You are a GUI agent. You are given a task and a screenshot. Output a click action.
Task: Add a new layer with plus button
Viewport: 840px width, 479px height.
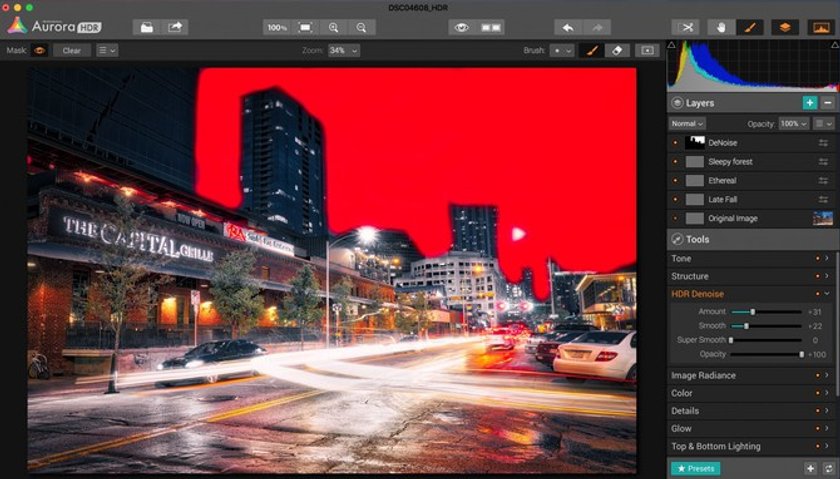(809, 102)
